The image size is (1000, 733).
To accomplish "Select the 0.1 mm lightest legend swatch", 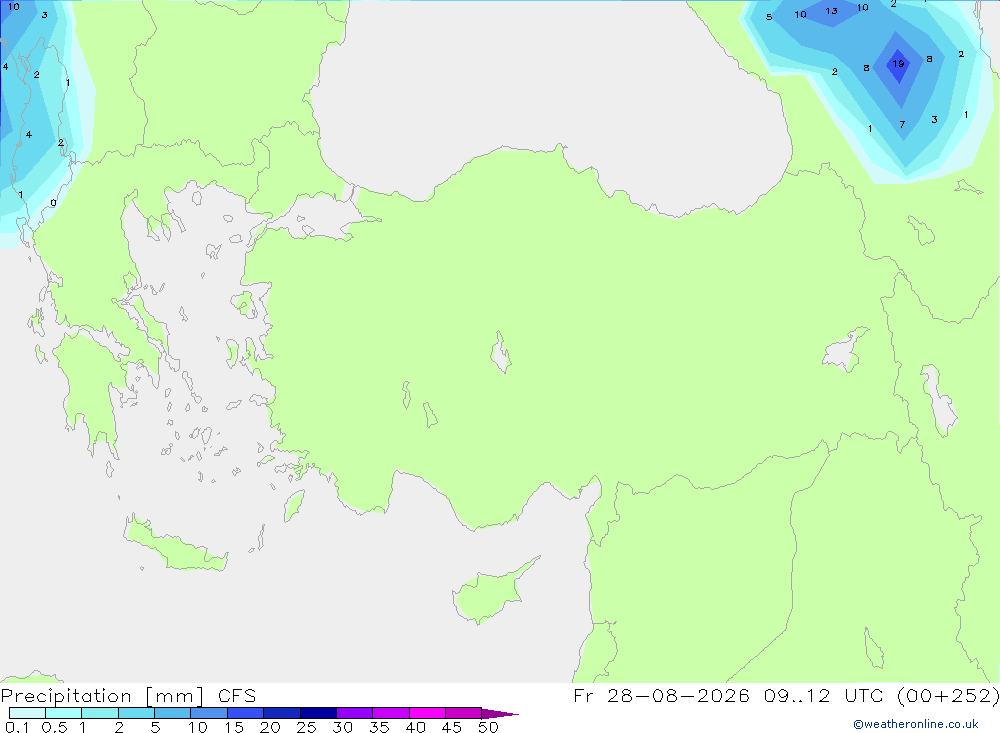I will coord(27,713).
